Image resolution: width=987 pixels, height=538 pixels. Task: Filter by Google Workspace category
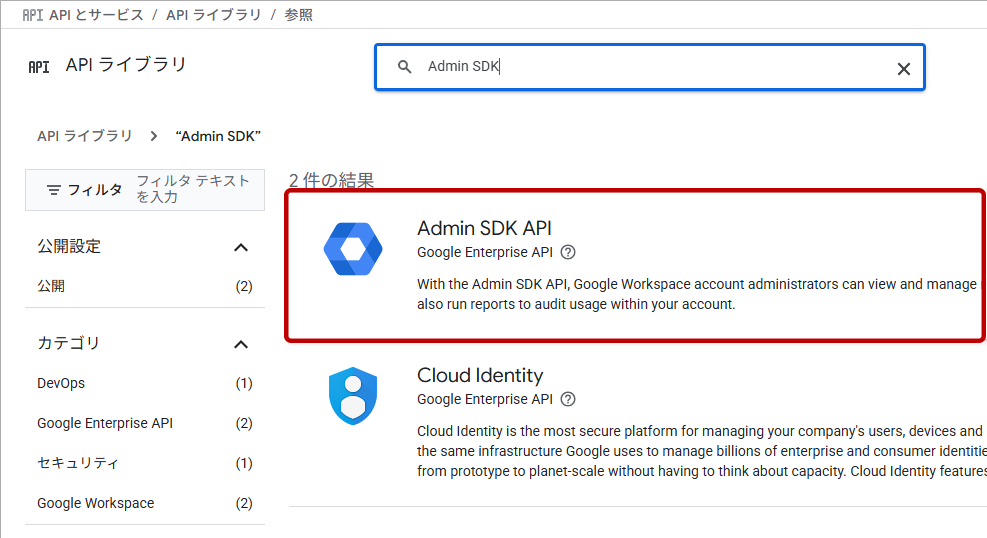tap(96, 503)
